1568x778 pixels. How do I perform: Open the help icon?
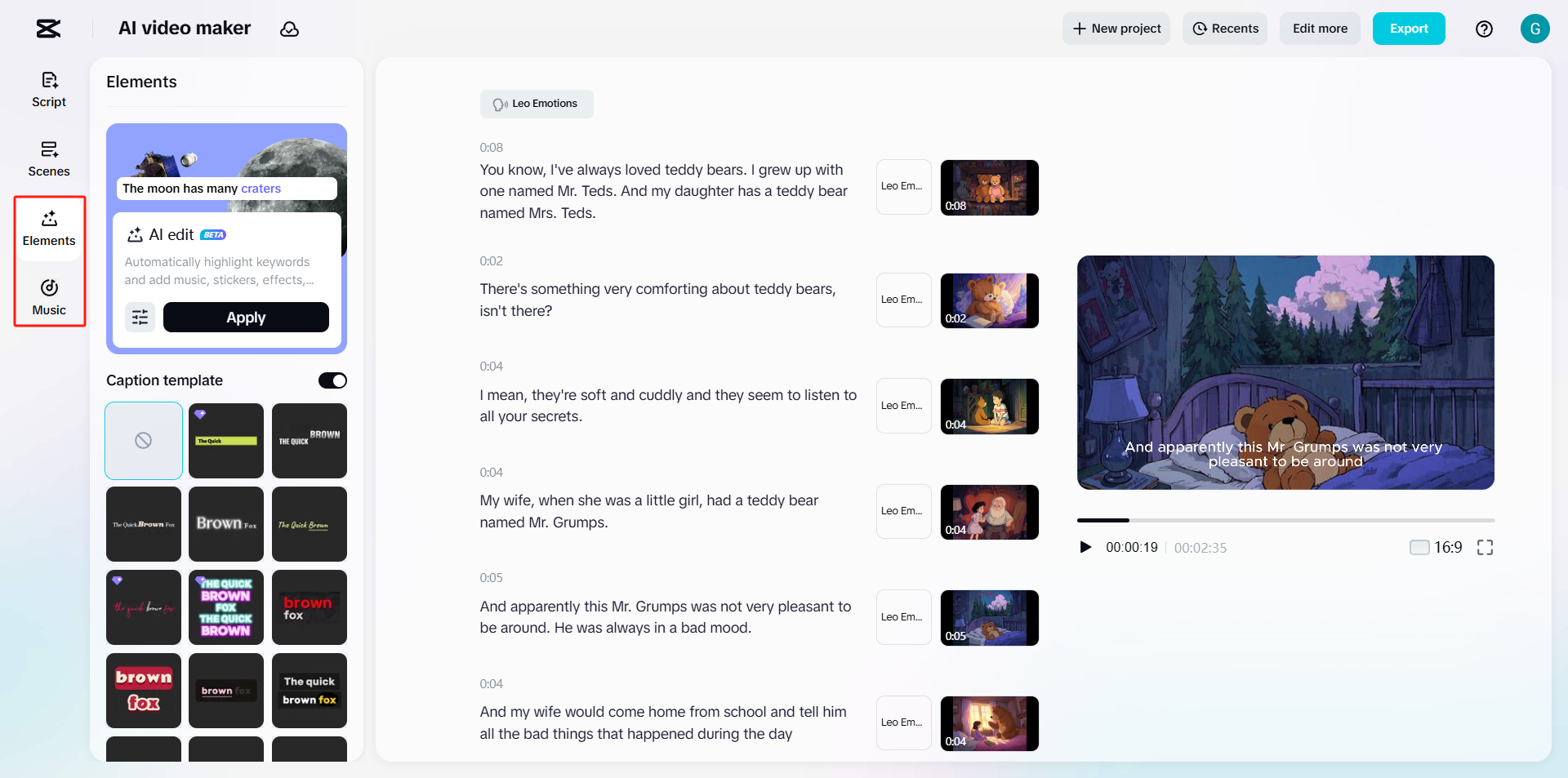(1484, 29)
